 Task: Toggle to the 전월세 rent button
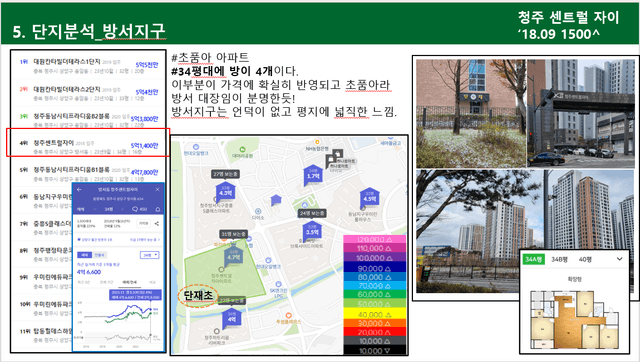pyautogui.click(x=100, y=255)
